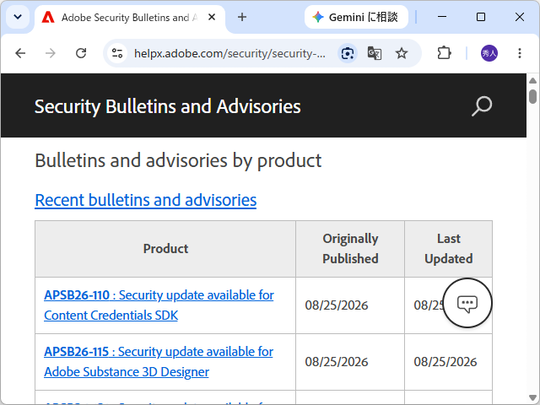Close the Adobe Security Bulletins tab

[212, 17]
